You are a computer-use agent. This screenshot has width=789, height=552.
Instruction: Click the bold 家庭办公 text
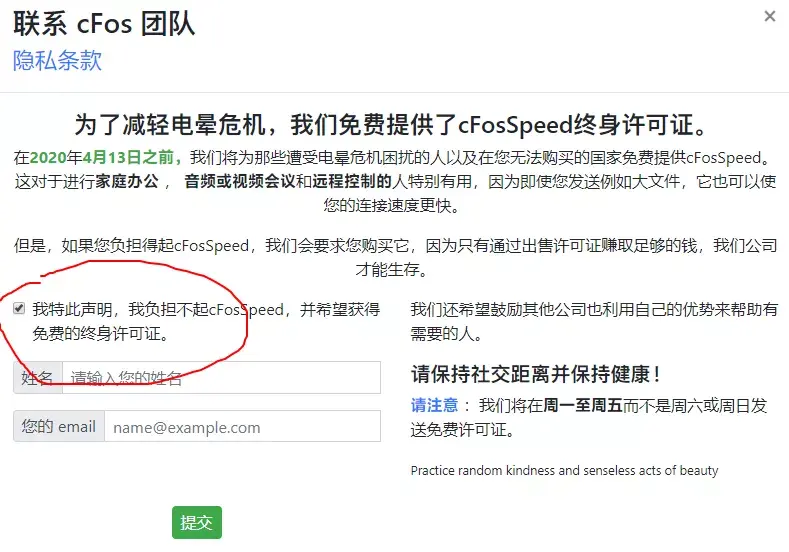coord(127,181)
